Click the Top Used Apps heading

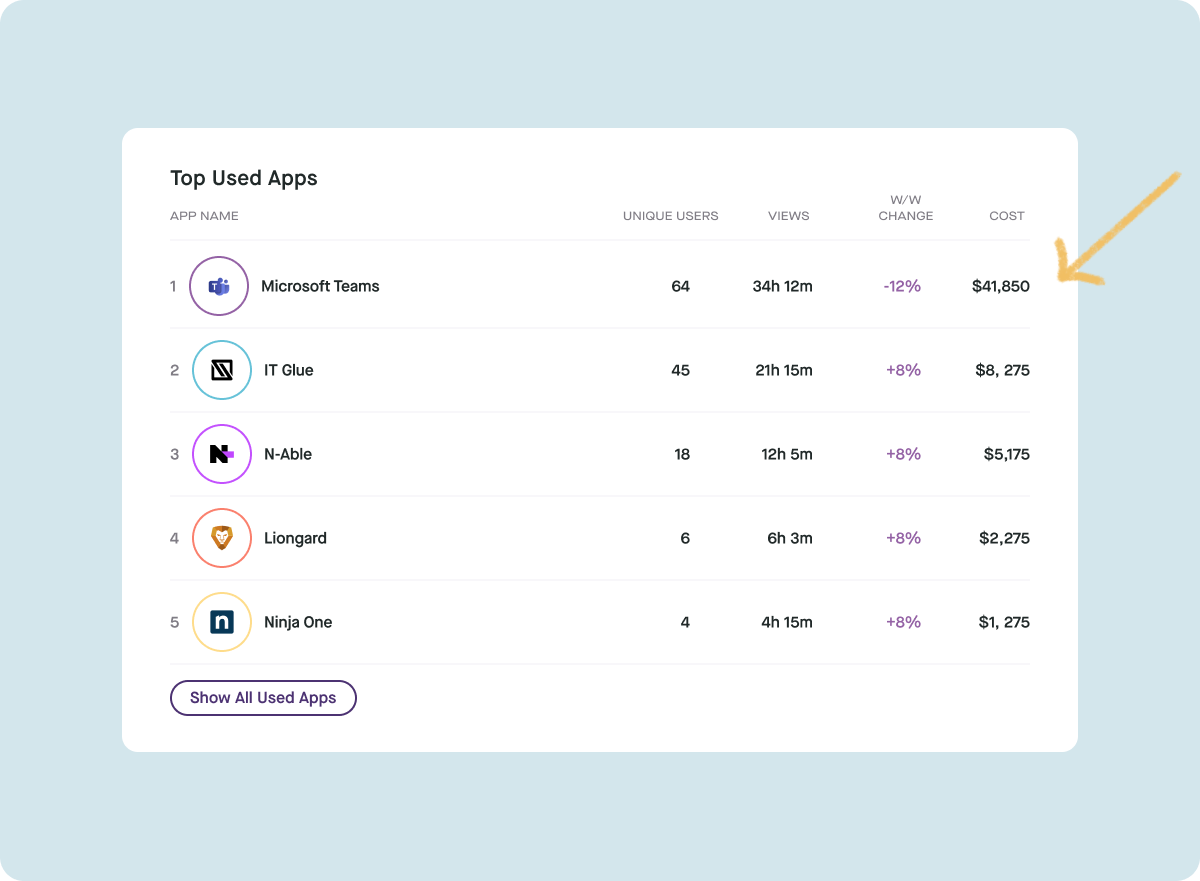coord(244,178)
